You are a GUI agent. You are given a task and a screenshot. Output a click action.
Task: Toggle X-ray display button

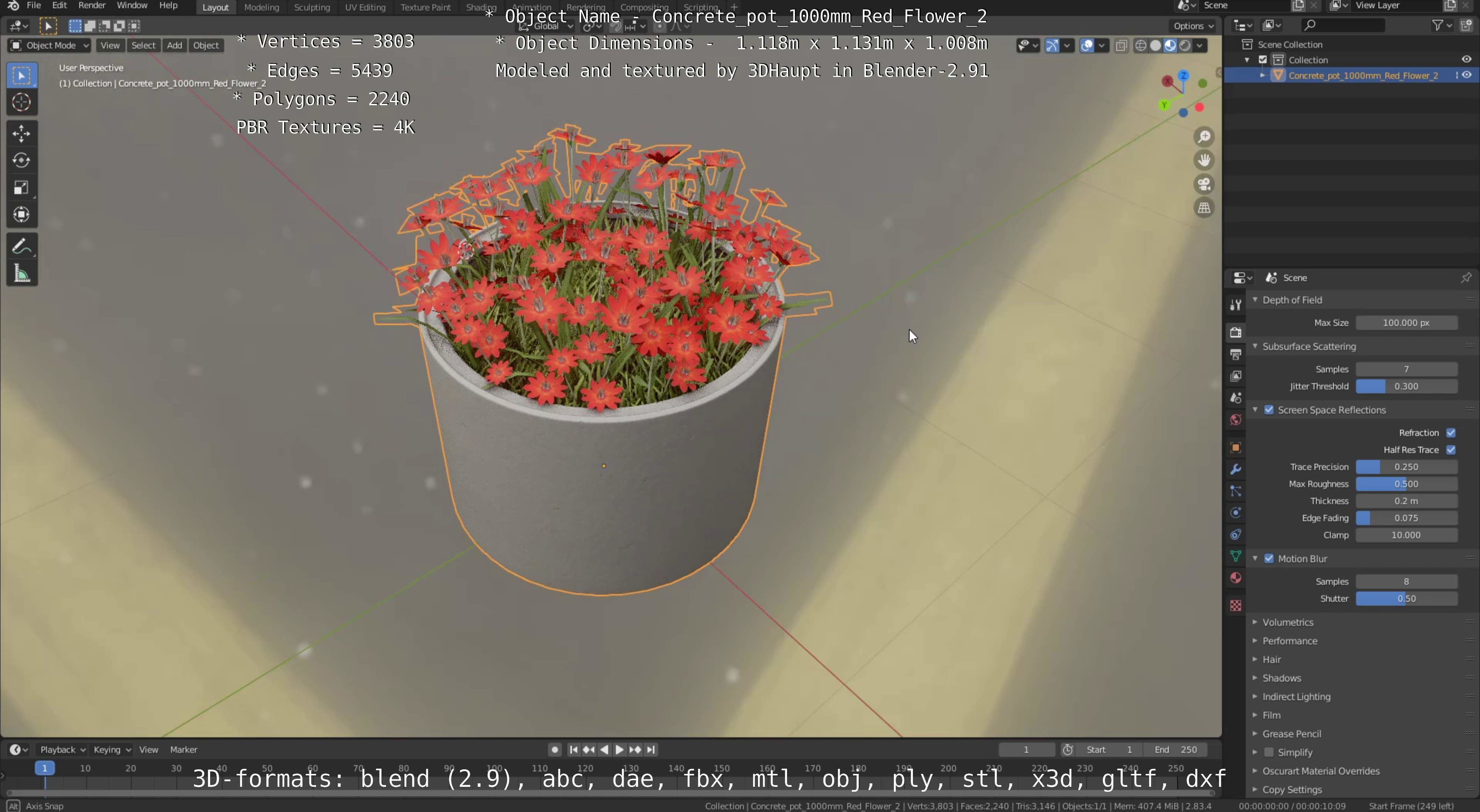(x=1121, y=45)
